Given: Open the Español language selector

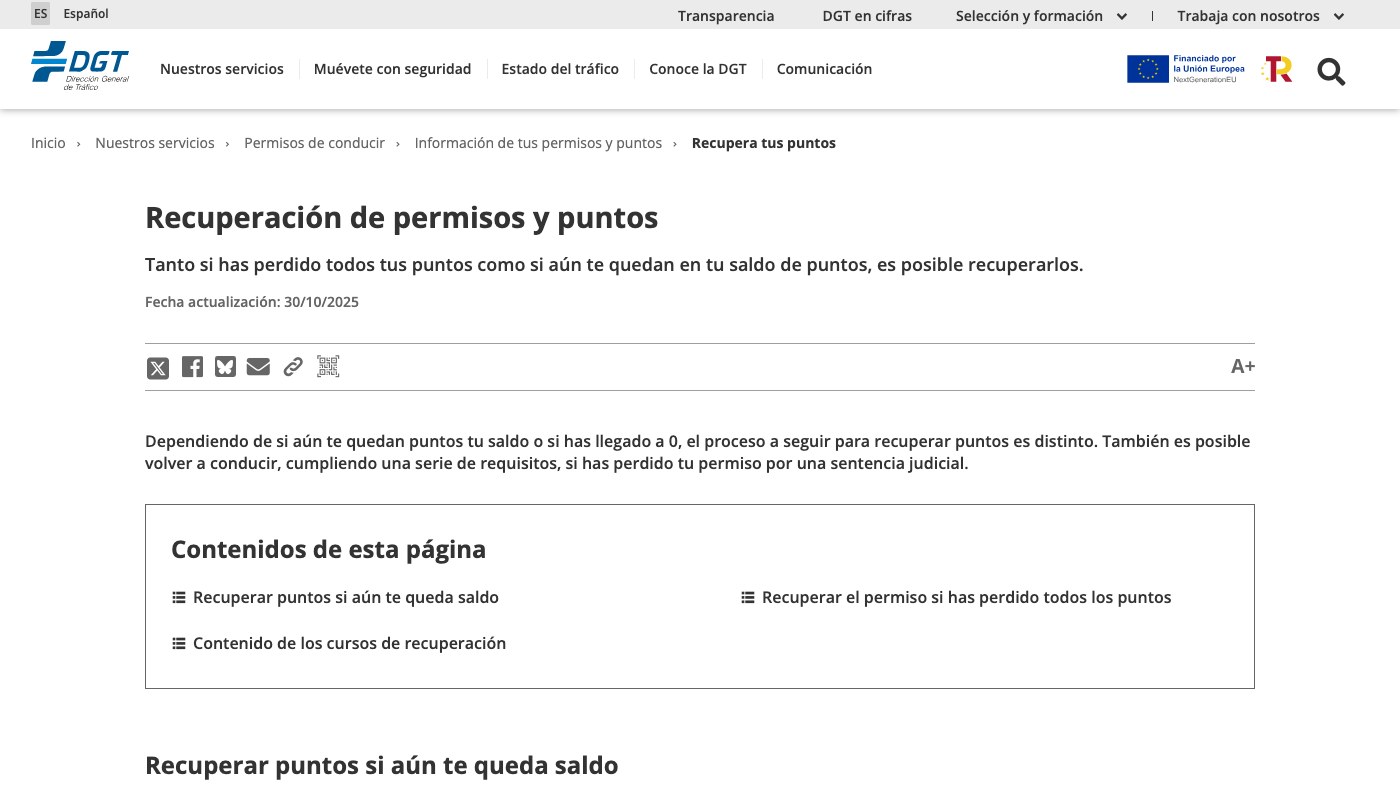Looking at the screenshot, I should tap(86, 14).
